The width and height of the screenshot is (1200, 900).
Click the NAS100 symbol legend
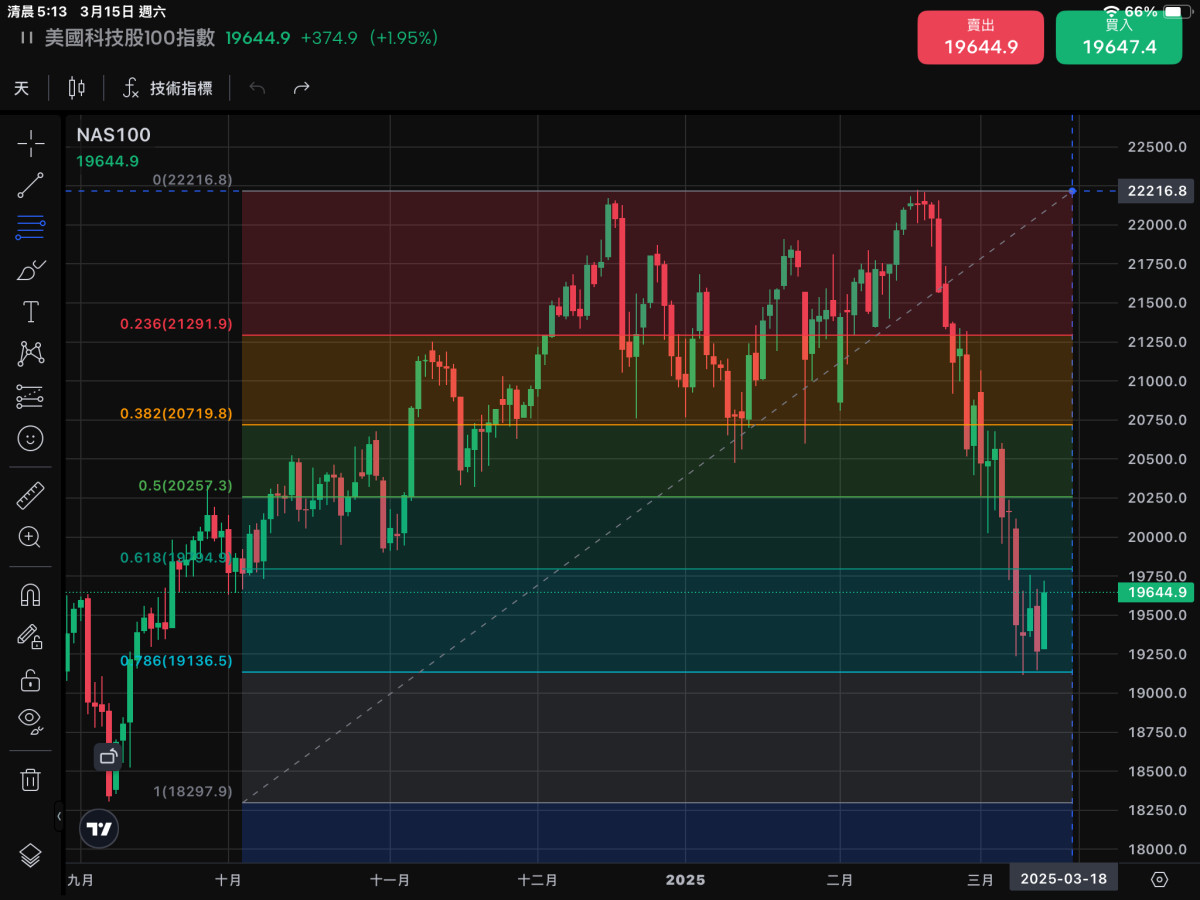pyautogui.click(x=113, y=135)
